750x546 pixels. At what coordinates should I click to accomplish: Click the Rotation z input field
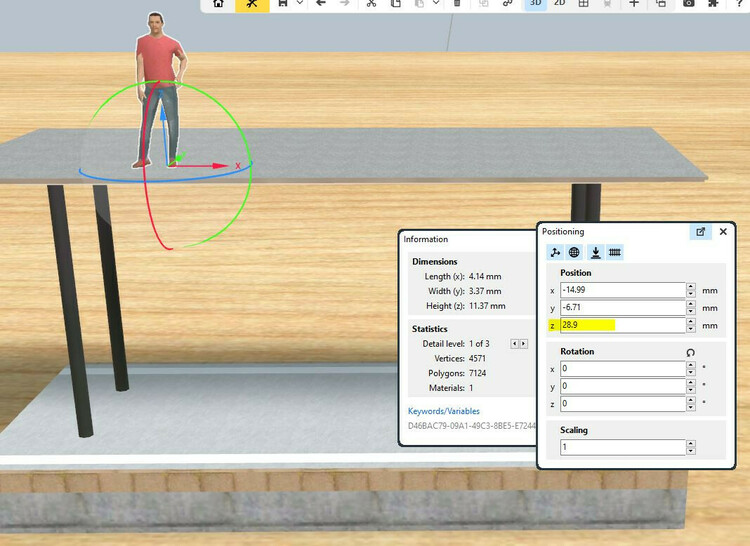623,404
